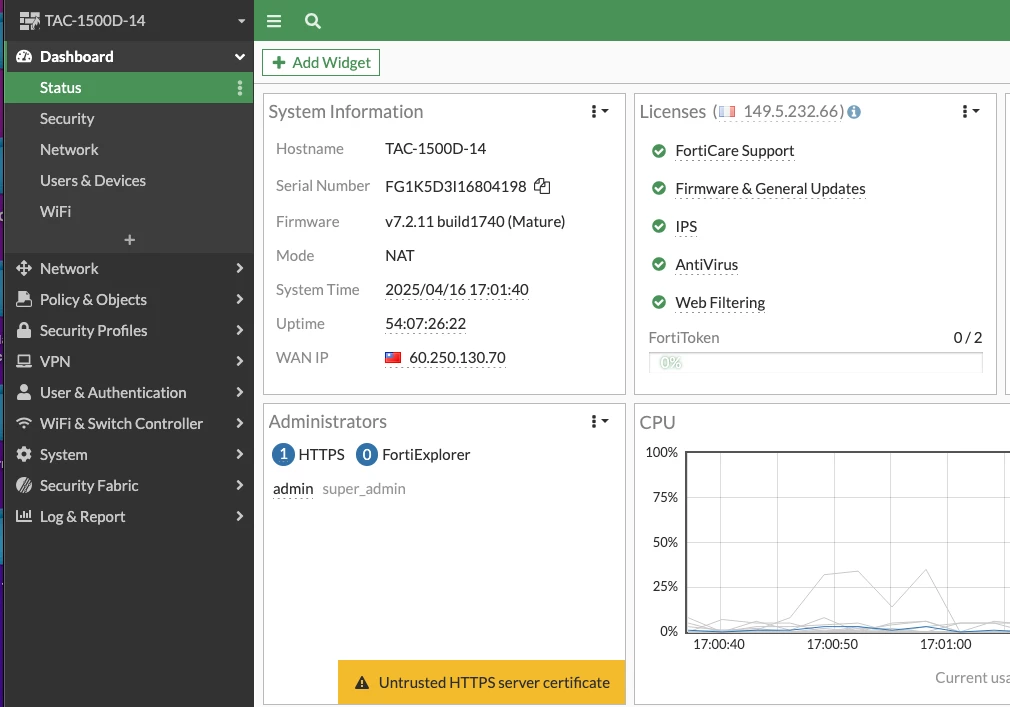The width and height of the screenshot is (1010, 707).
Task: Click the Web Filtering license entry
Action: [720, 303]
